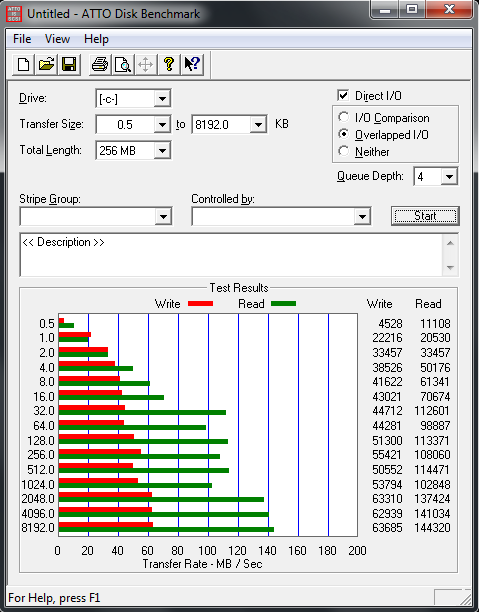This screenshot has width=479, height=612.
Task: Select the I/O Comparison radio button
Action: (344, 117)
